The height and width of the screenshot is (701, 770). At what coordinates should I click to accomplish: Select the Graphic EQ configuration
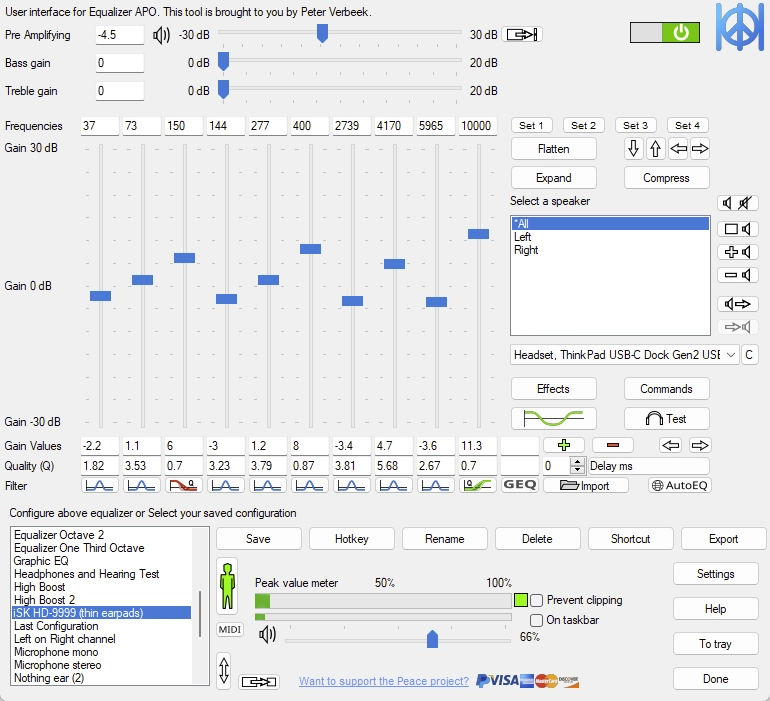tap(40, 561)
